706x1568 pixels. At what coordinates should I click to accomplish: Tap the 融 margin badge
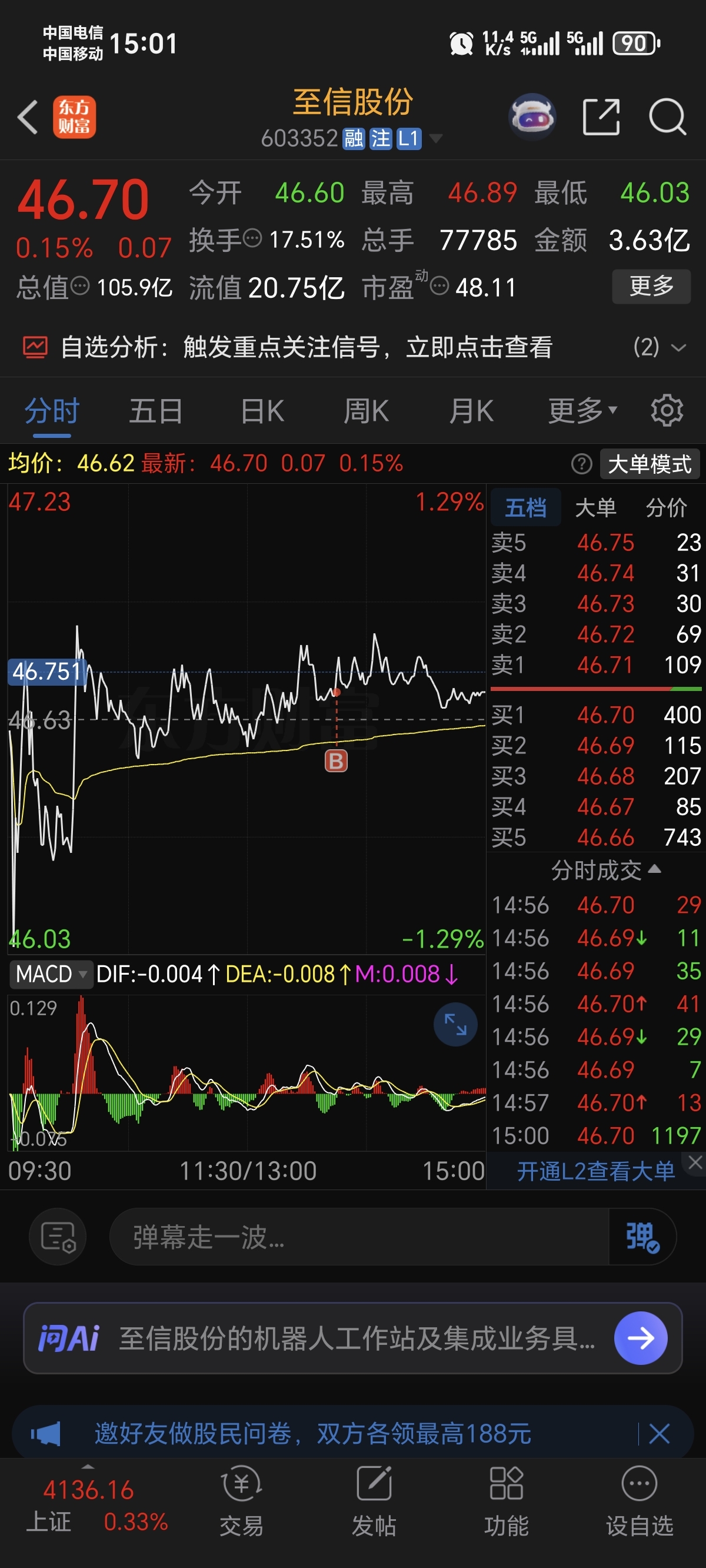[354, 139]
